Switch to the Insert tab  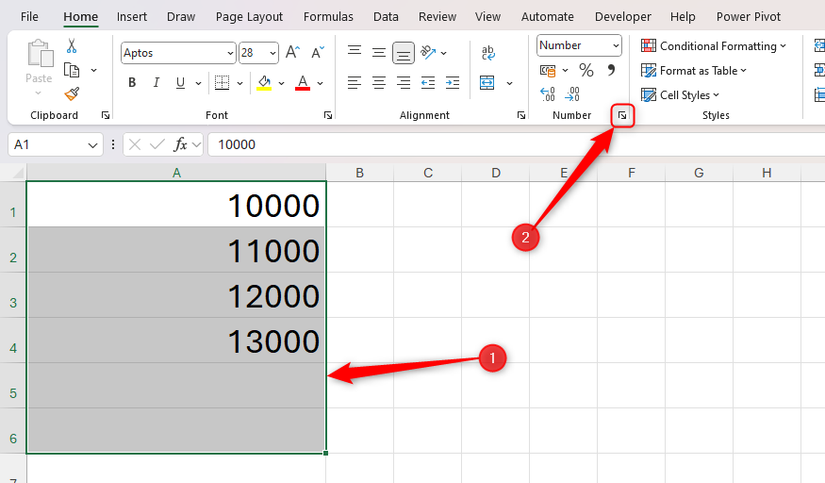(x=132, y=17)
